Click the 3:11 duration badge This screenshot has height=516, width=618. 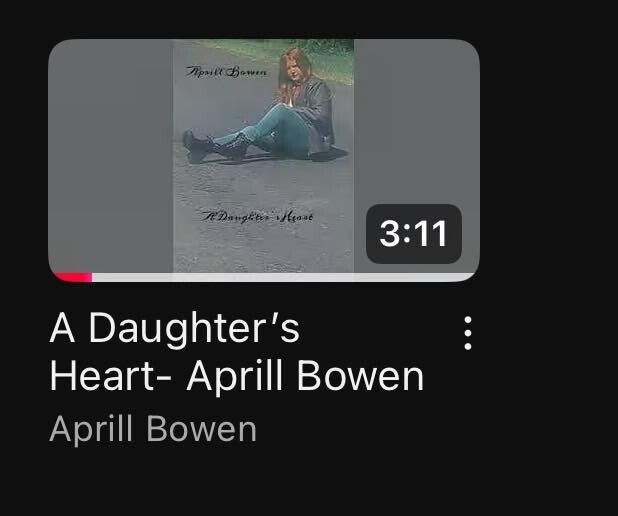[413, 233]
